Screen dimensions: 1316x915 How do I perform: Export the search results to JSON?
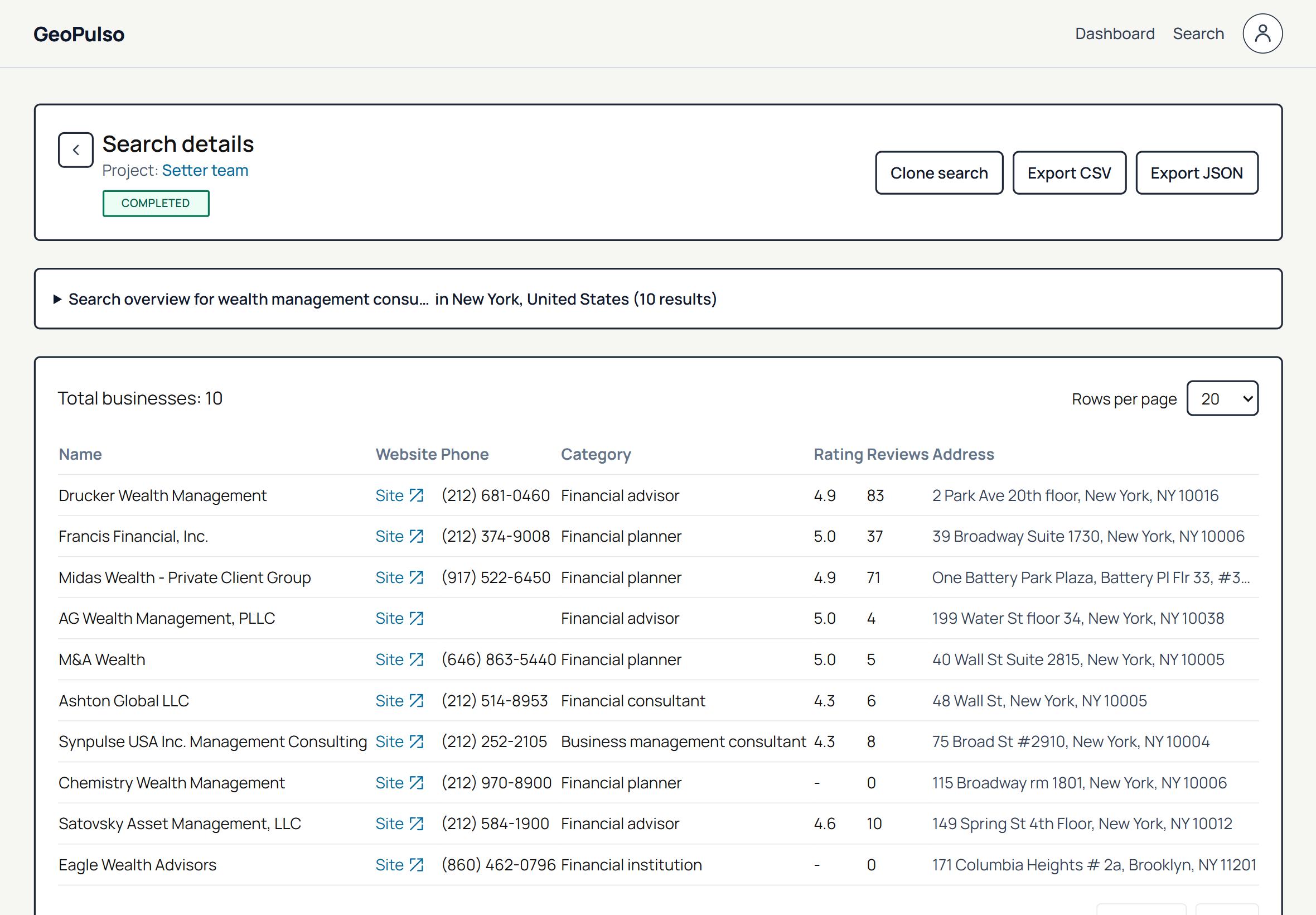[x=1197, y=172]
